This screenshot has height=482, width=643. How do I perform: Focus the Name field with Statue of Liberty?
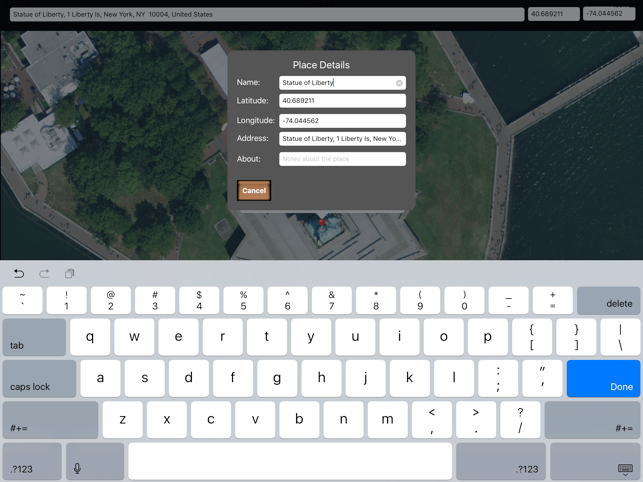[x=342, y=83]
